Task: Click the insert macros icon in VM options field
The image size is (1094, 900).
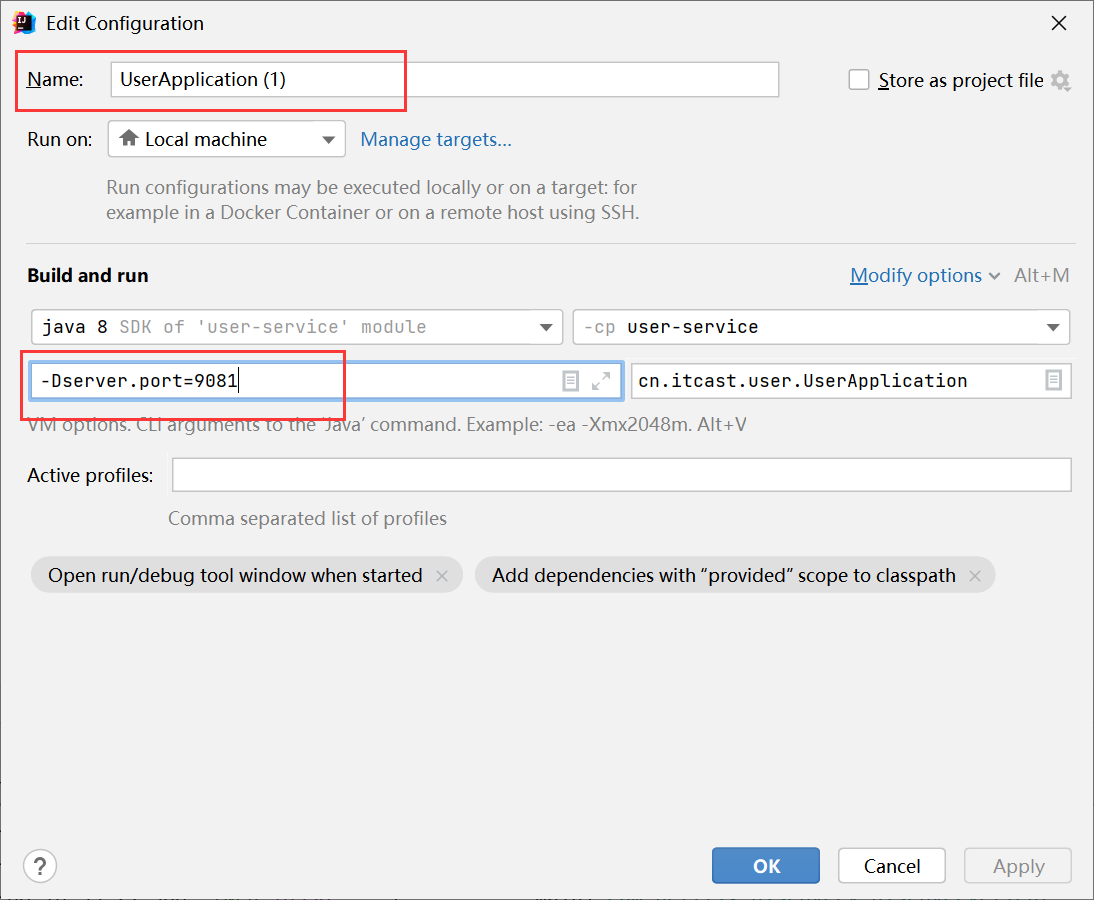Action: point(570,381)
